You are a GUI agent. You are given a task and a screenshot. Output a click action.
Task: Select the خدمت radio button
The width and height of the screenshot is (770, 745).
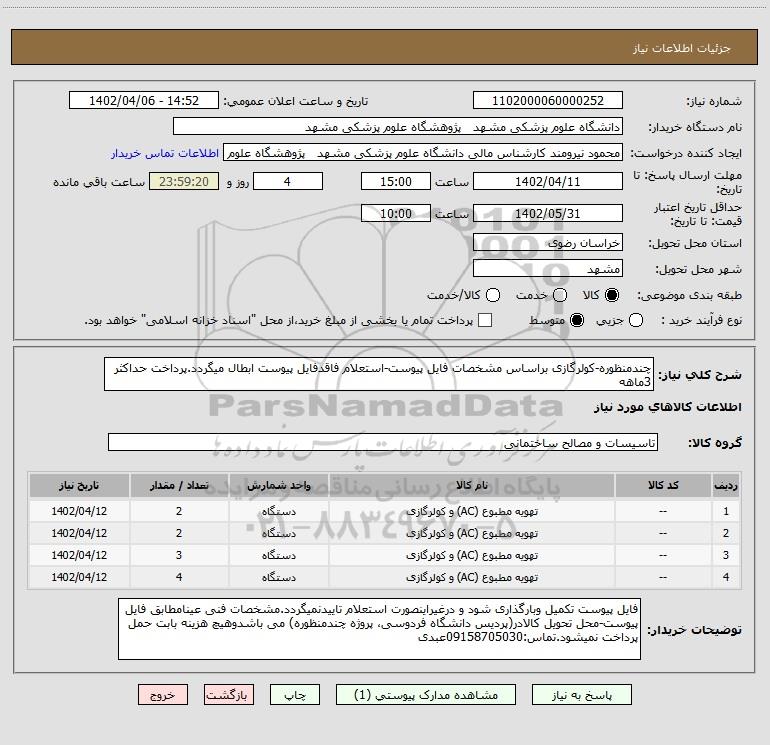560,295
